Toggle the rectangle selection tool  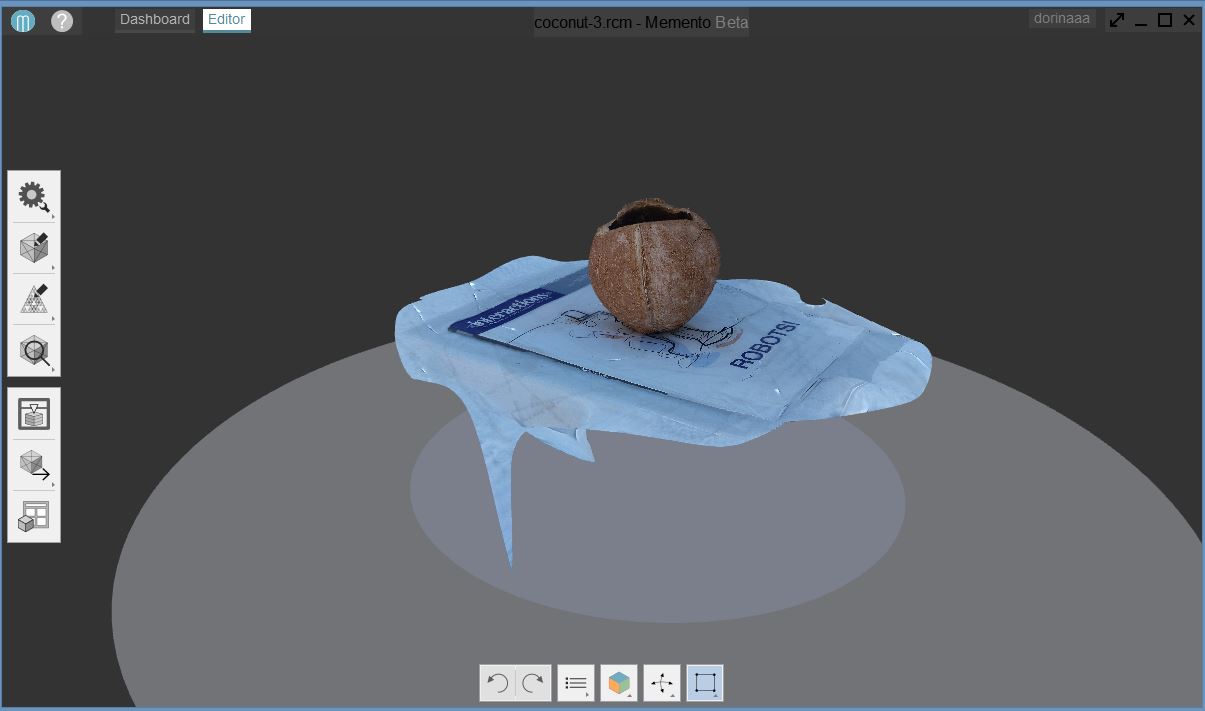(705, 684)
